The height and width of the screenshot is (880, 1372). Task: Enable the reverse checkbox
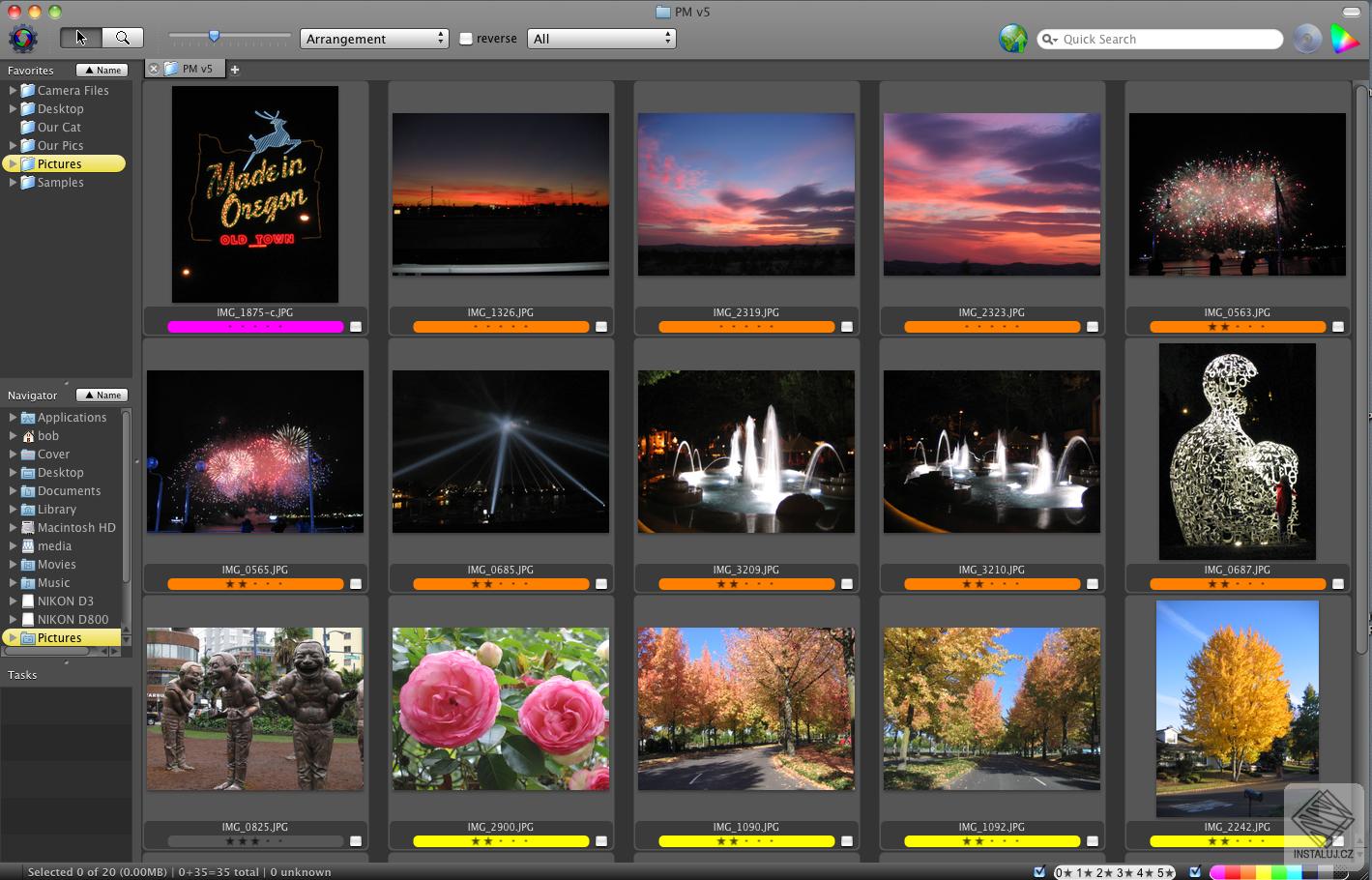(466, 39)
